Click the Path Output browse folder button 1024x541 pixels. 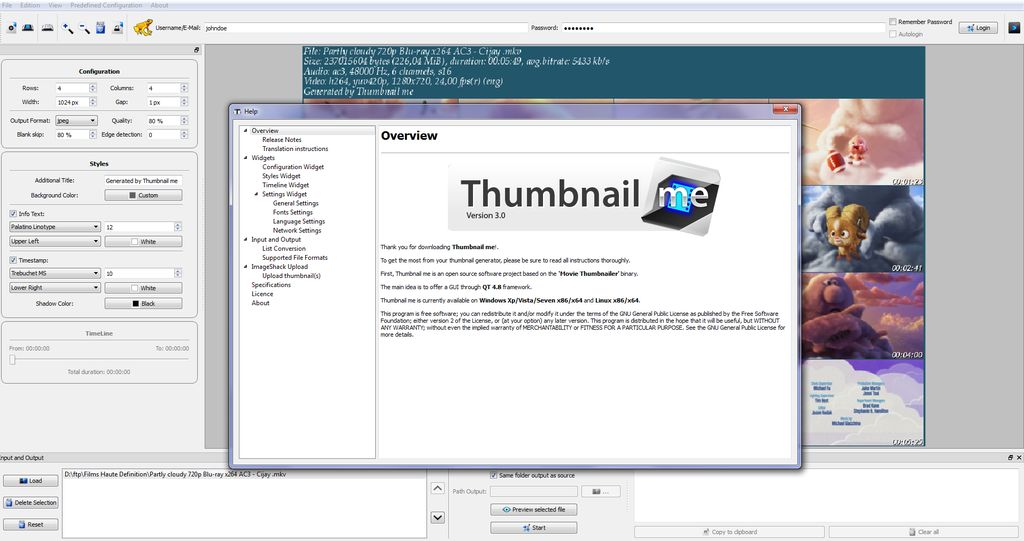600,491
